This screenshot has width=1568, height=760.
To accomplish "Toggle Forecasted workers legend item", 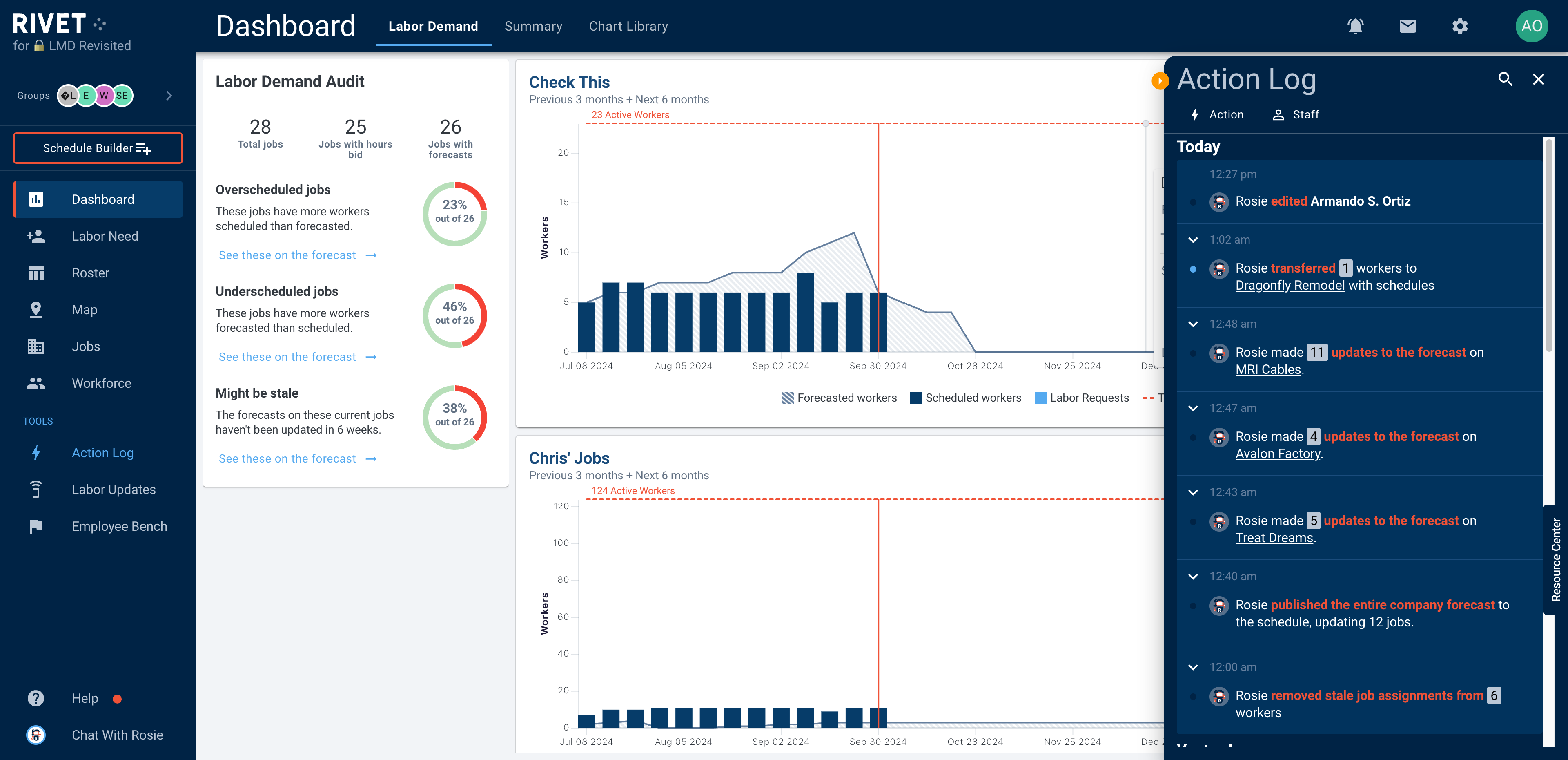I will click(x=839, y=398).
